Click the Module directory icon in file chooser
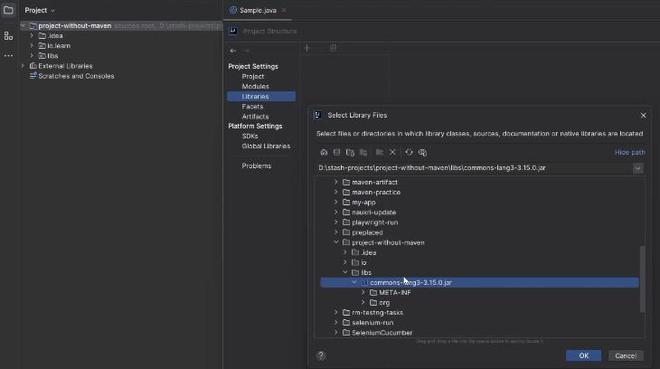Viewport: 660px width, 369px height. [363, 152]
